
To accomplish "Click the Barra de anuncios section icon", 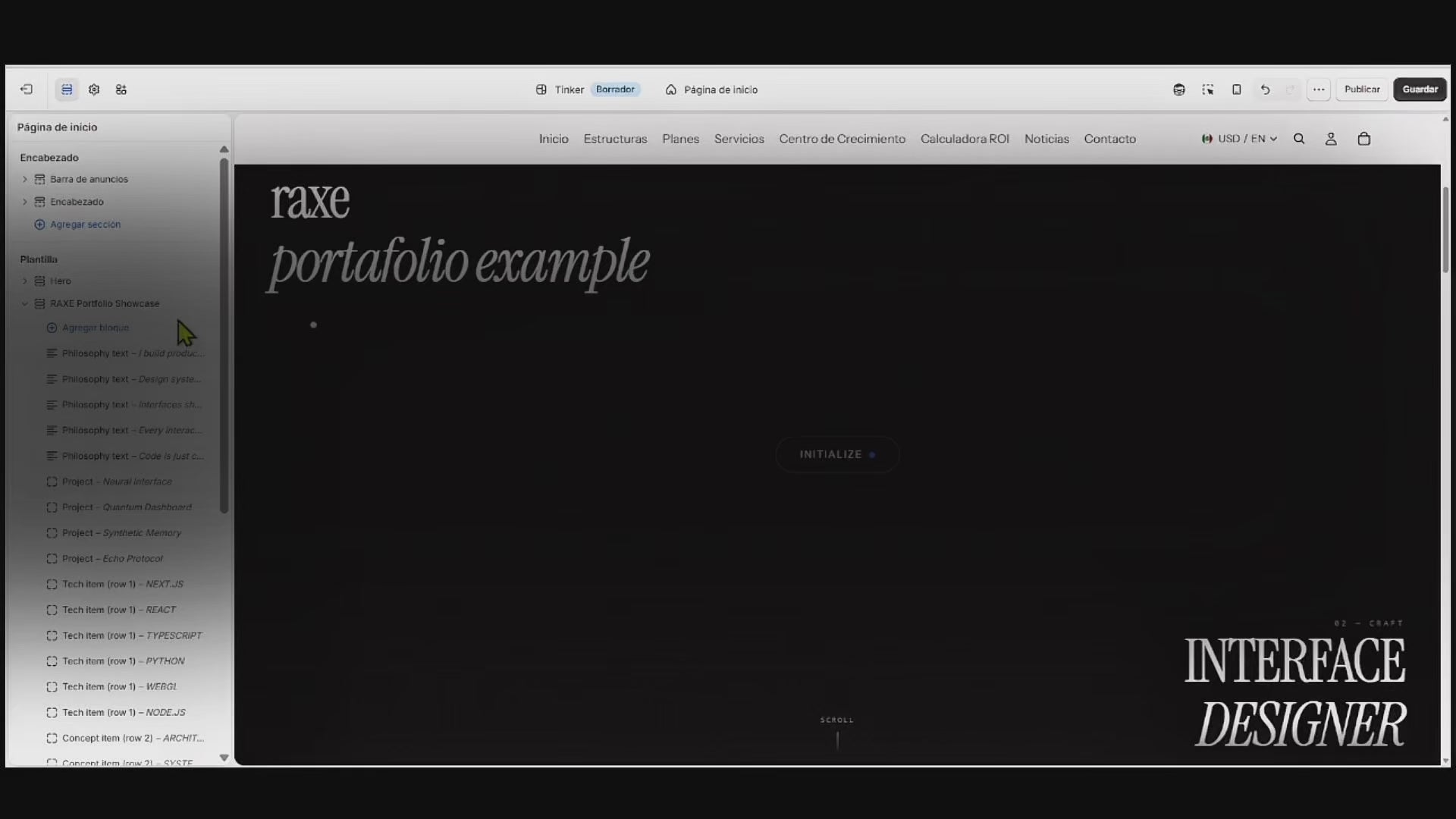I will point(40,179).
